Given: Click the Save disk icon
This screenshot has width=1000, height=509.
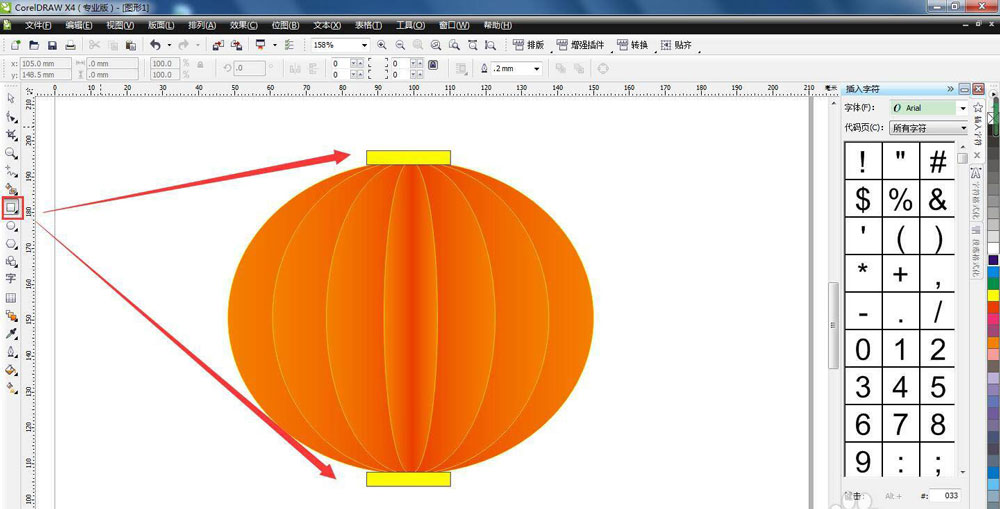Looking at the screenshot, I should pyautogui.click(x=52, y=45).
